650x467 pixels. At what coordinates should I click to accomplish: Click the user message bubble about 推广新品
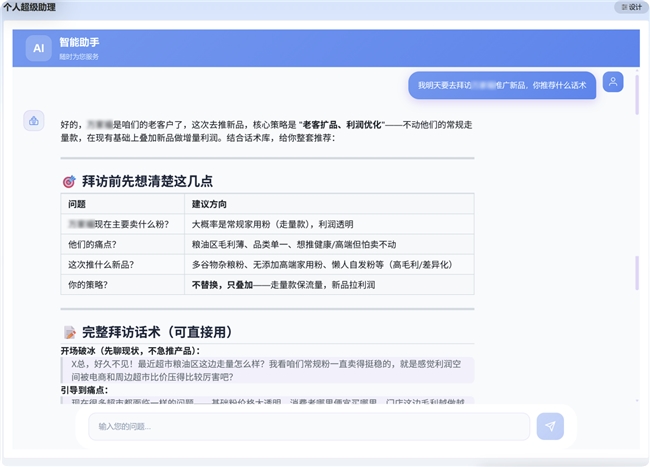click(502, 85)
